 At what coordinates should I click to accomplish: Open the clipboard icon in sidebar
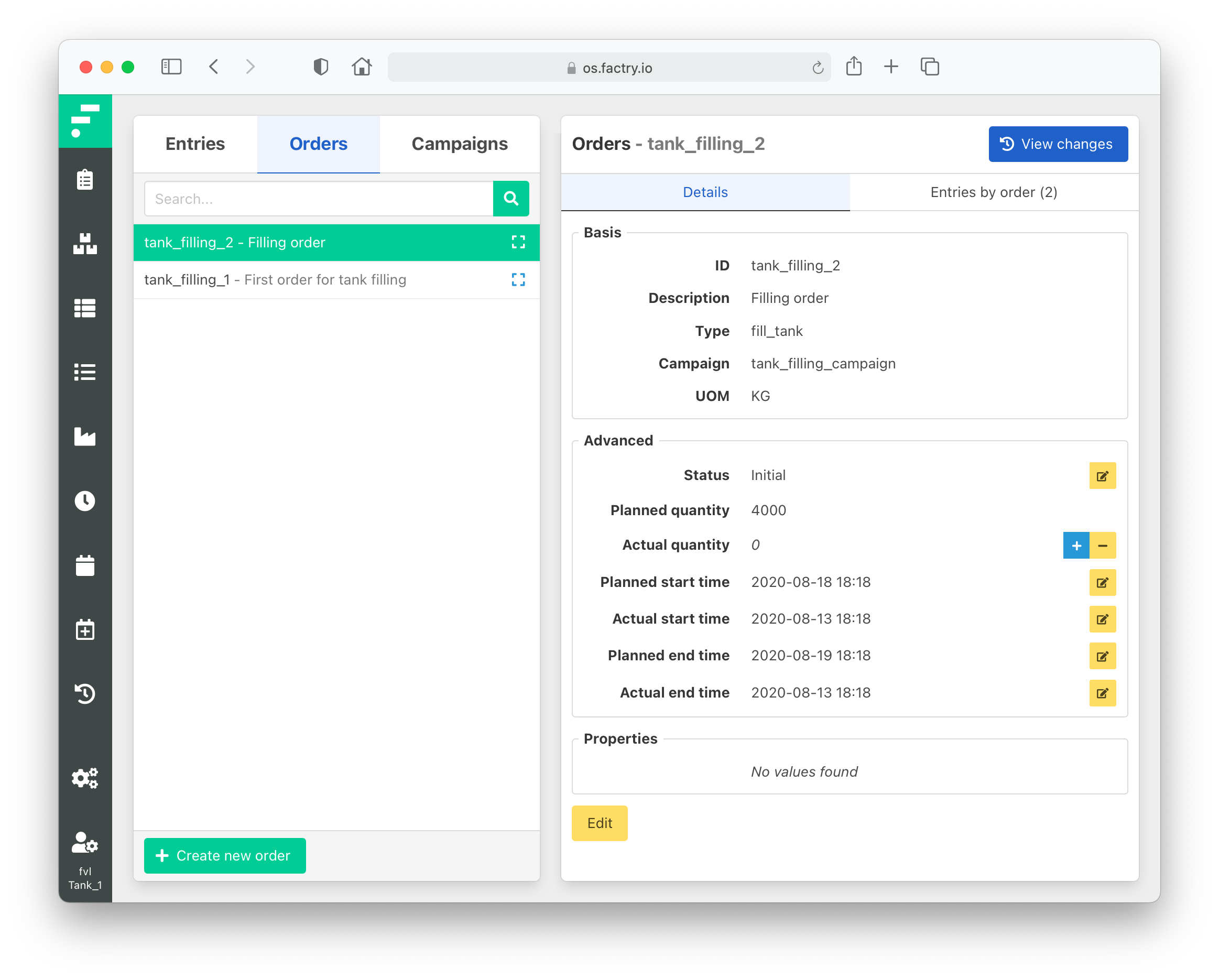(85, 180)
